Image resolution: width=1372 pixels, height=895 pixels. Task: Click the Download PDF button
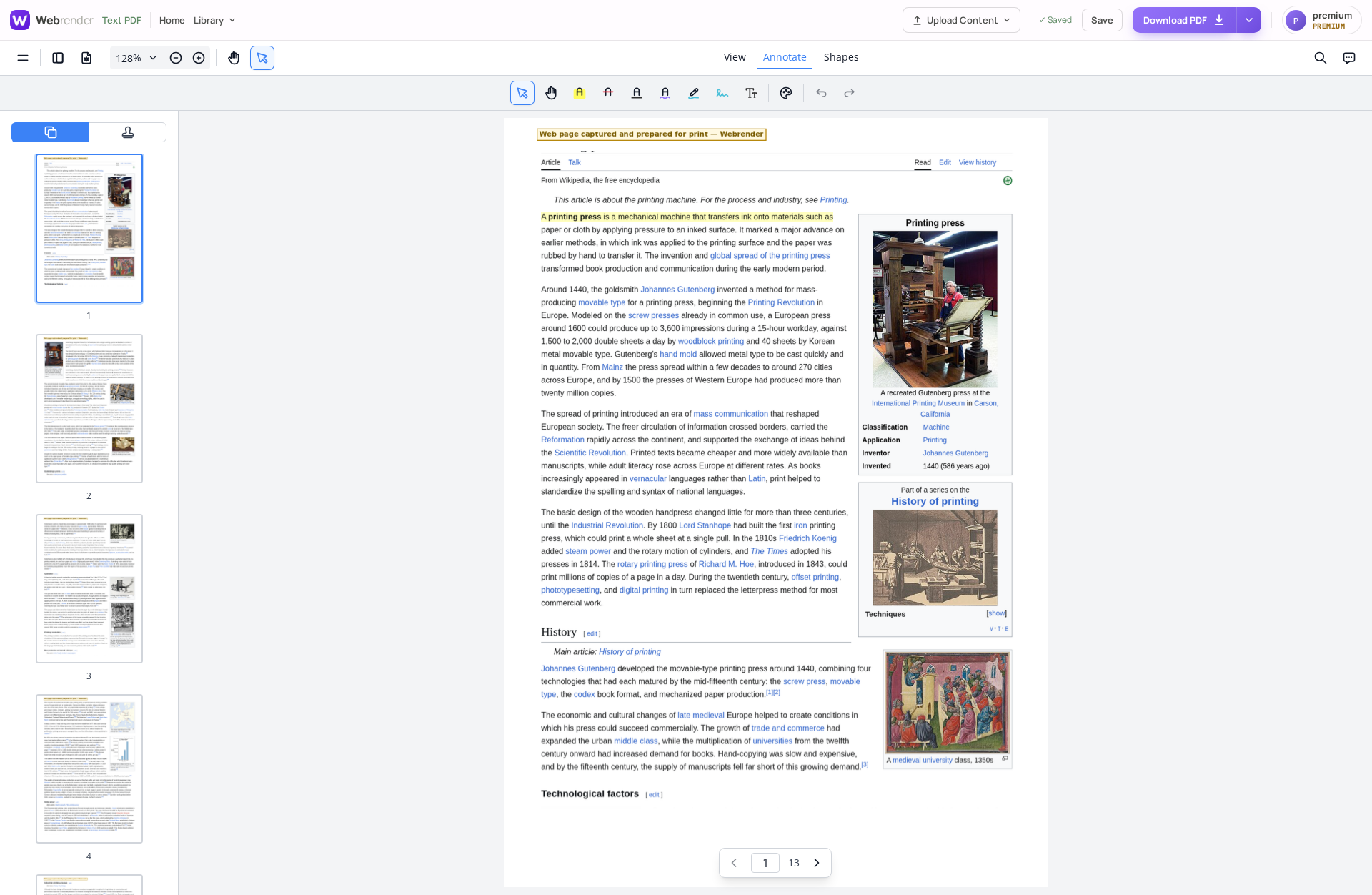pyautogui.click(x=1184, y=20)
